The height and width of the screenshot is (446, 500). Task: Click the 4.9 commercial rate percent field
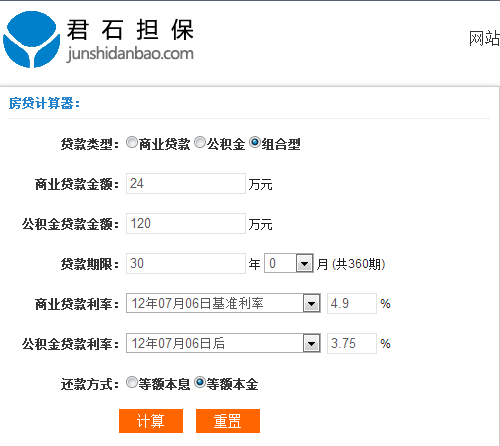tap(352, 303)
